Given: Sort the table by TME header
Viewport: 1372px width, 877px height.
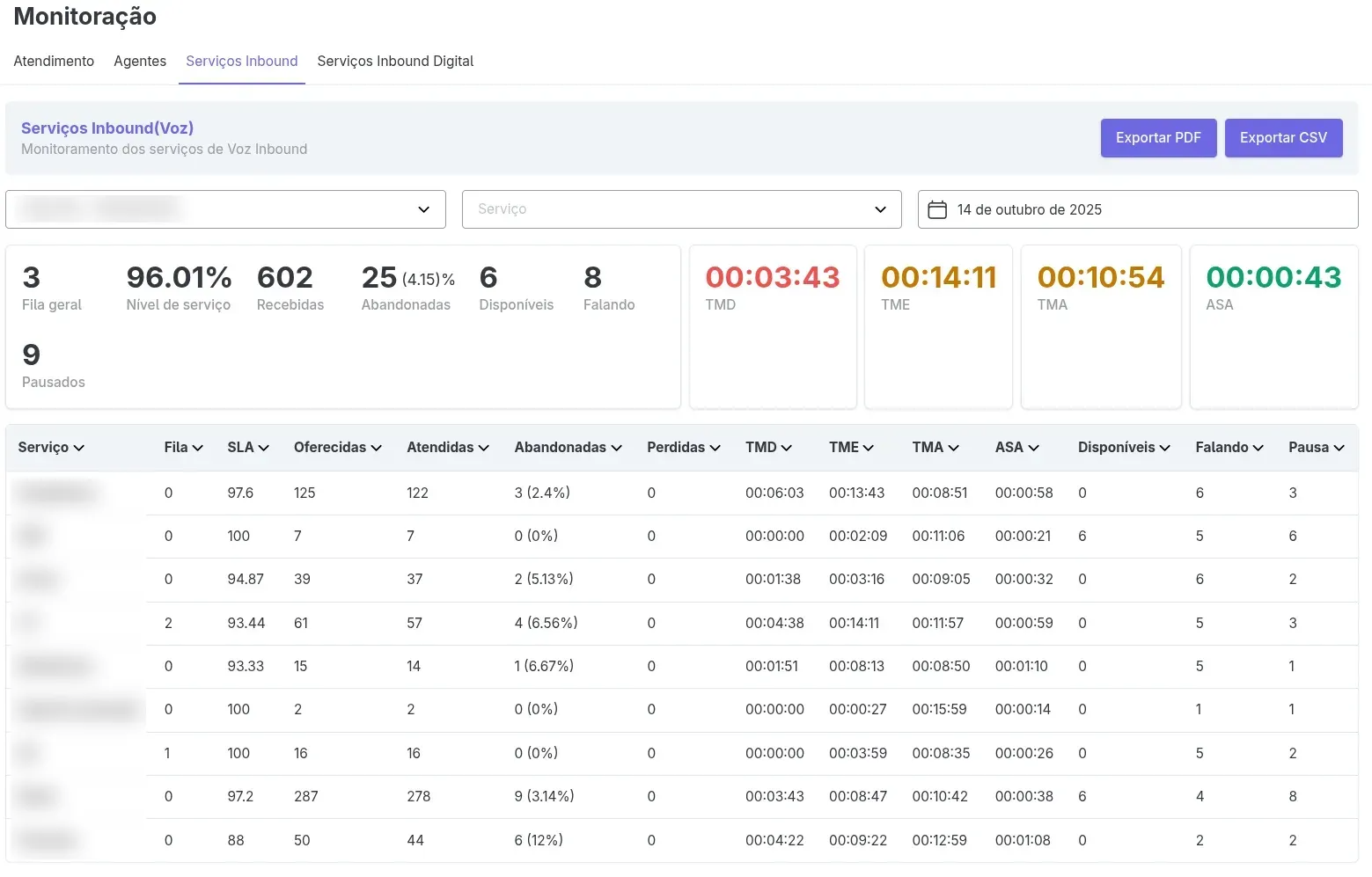Looking at the screenshot, I should click(850, 447).
